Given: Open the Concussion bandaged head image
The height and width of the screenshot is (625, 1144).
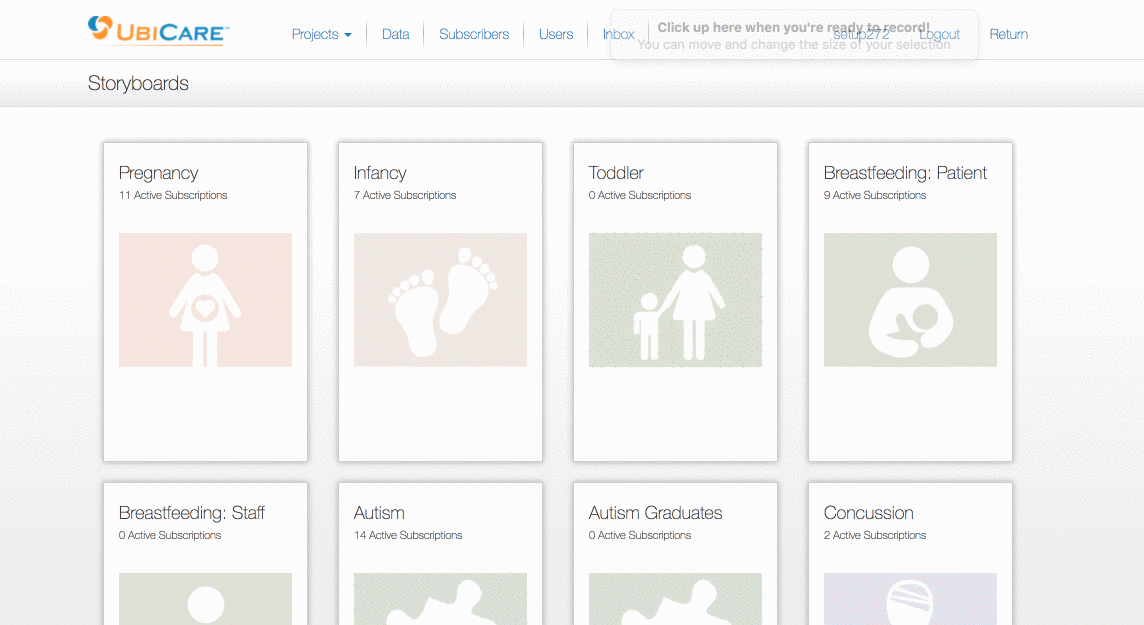Looking at the screenshot, I should tap(910, 599).
